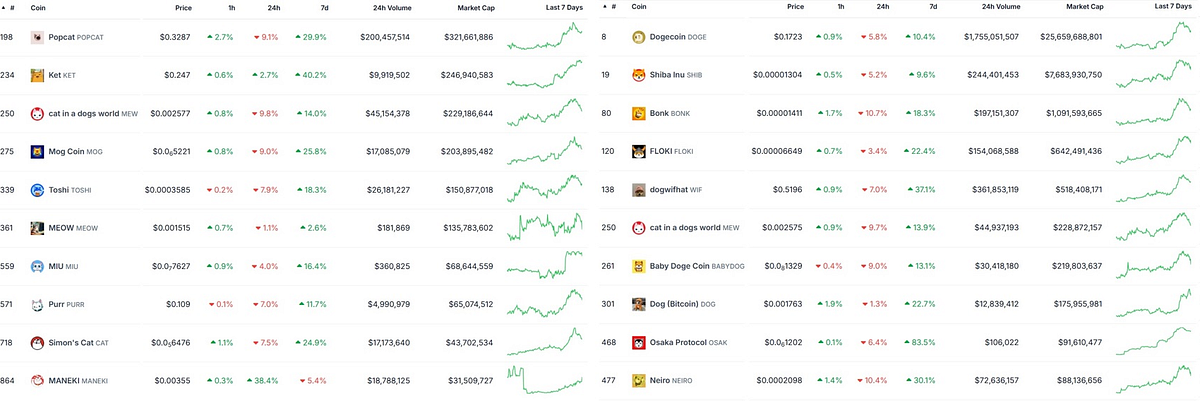Open the Dogecoin logo icon
The width and height of the screenshot is (1200, 401).
639,37
